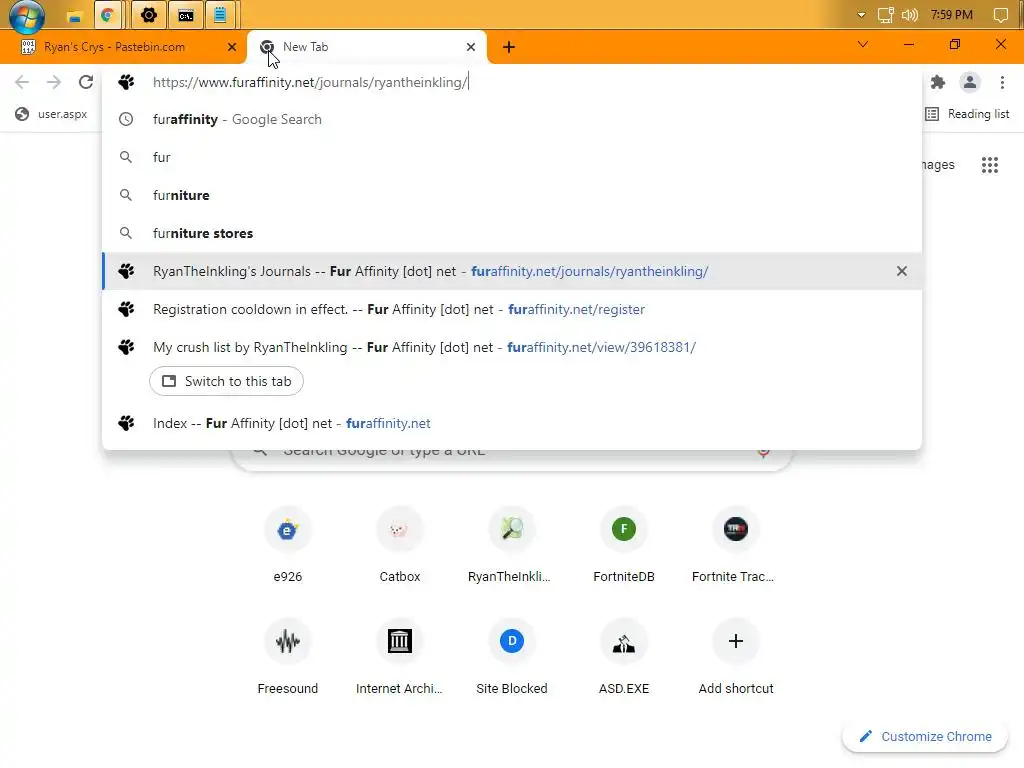This screenshot has height=768, width=1024.
Task: Open a new tab with plus button
Action: (509, 47)
